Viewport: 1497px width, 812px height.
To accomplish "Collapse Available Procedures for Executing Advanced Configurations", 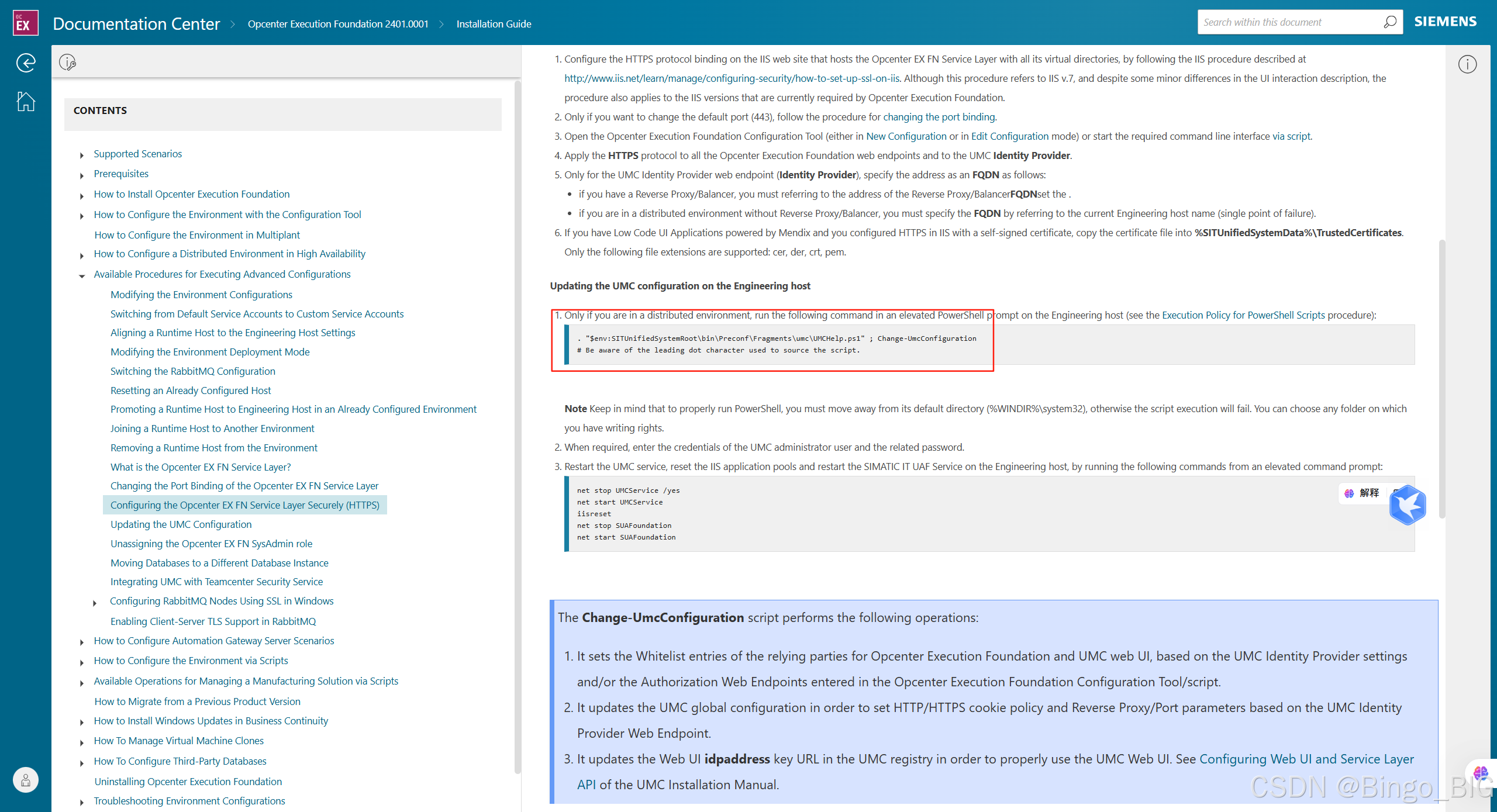I will pyautogui.click(x=82, y=276).
